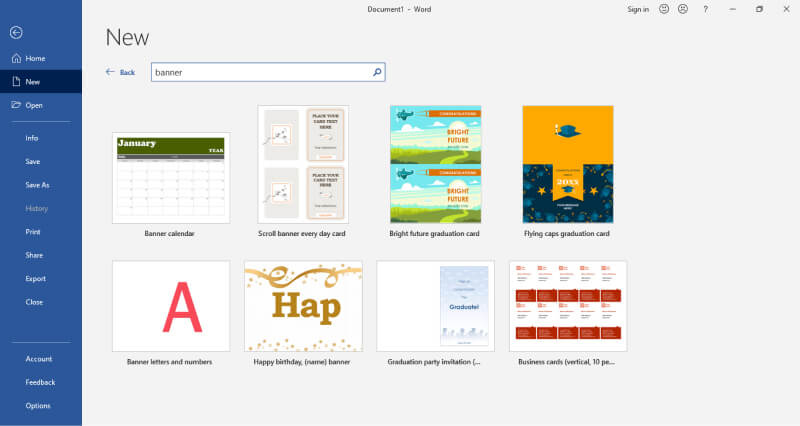Select Save in the sidebar
This screenshot has width=800, height=426.
33,162
